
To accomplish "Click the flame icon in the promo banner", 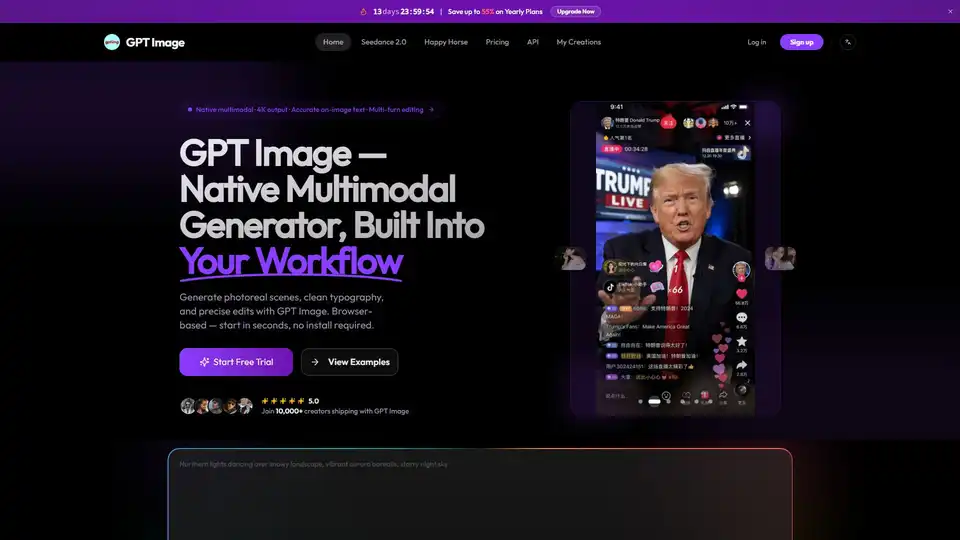I will [x=363, y=12].
